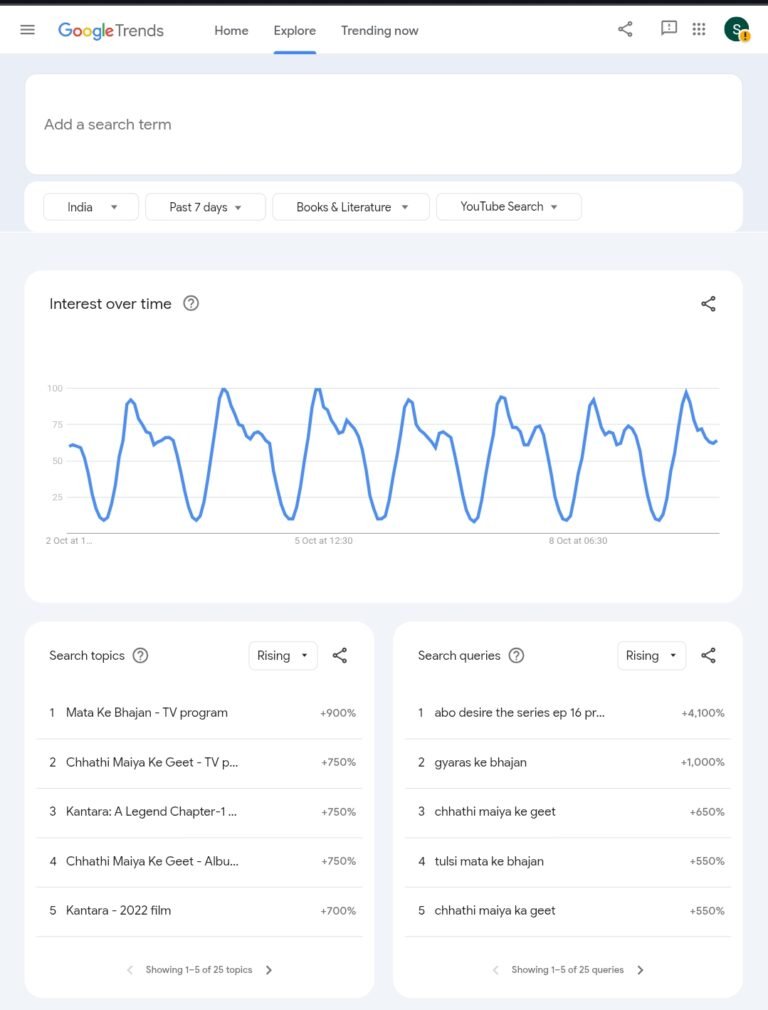Share the Search queries list

(708, 655)
